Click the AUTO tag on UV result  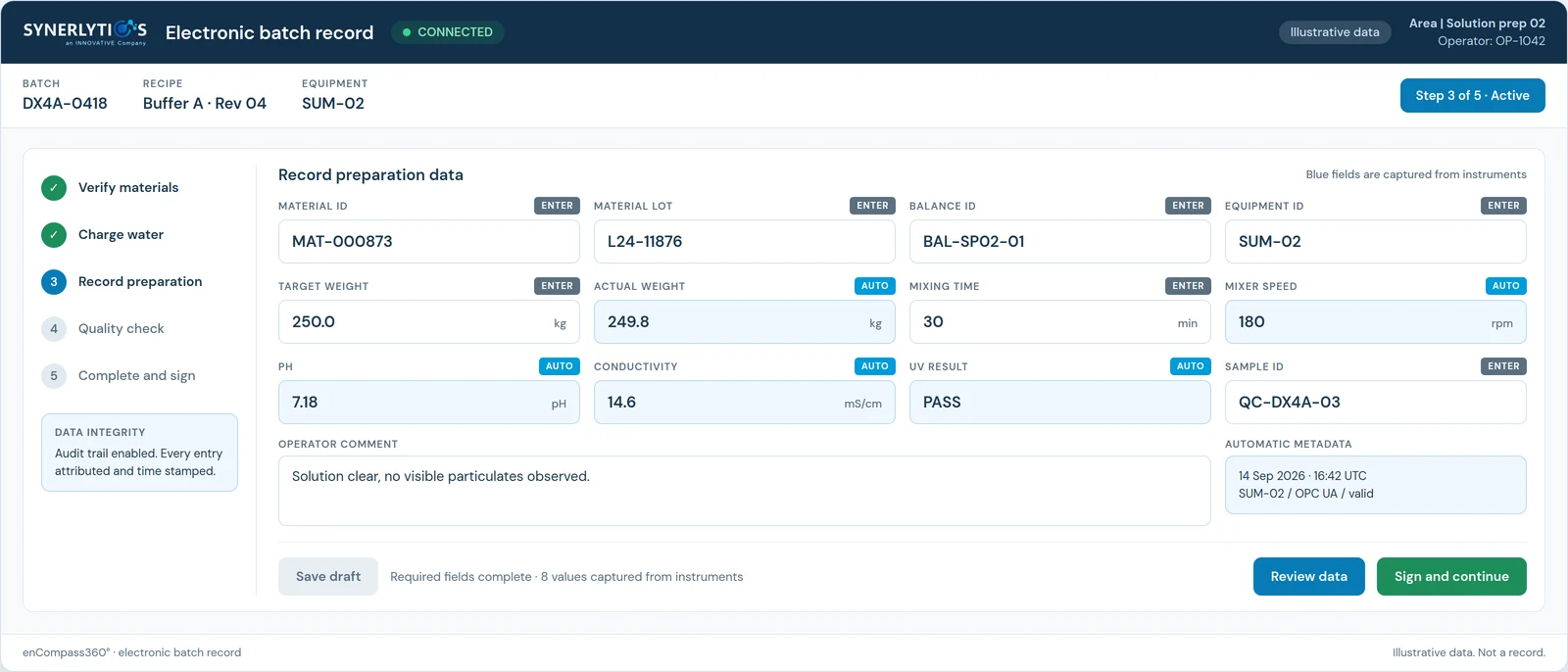[1191, 366]
